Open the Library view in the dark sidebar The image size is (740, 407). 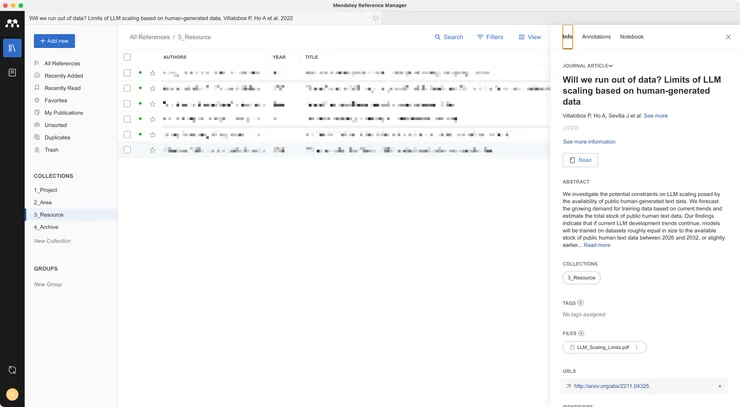point(12,48)
